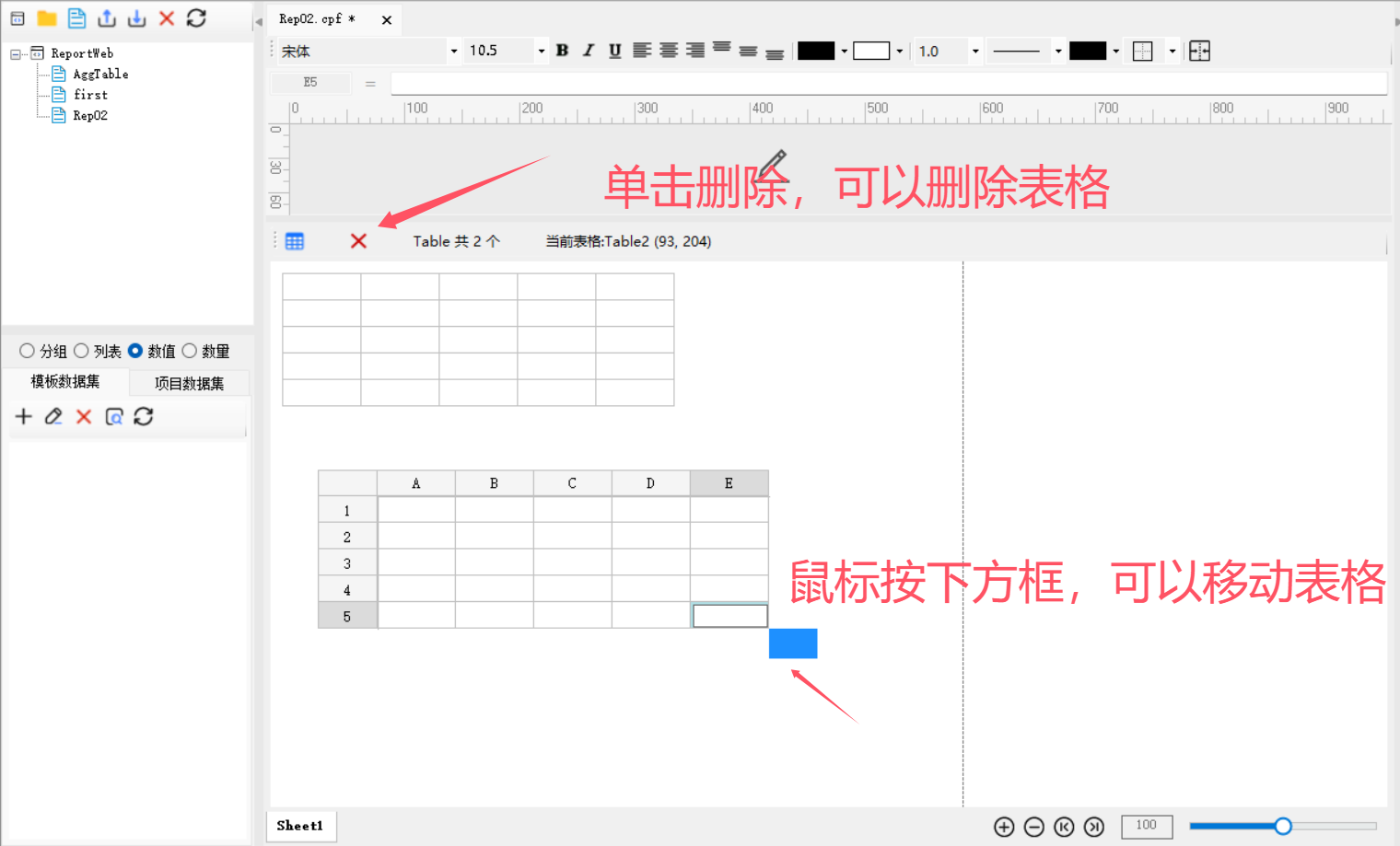Open the background color dropdown arrow
The width and height of the screenshot is (1400, 846).
[x=900, y=52]
